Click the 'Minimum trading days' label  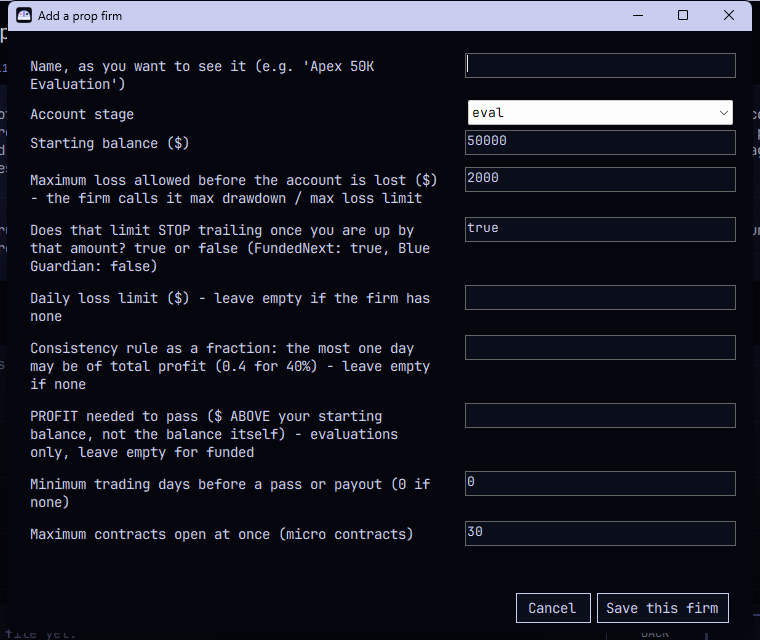coord(230,493)
